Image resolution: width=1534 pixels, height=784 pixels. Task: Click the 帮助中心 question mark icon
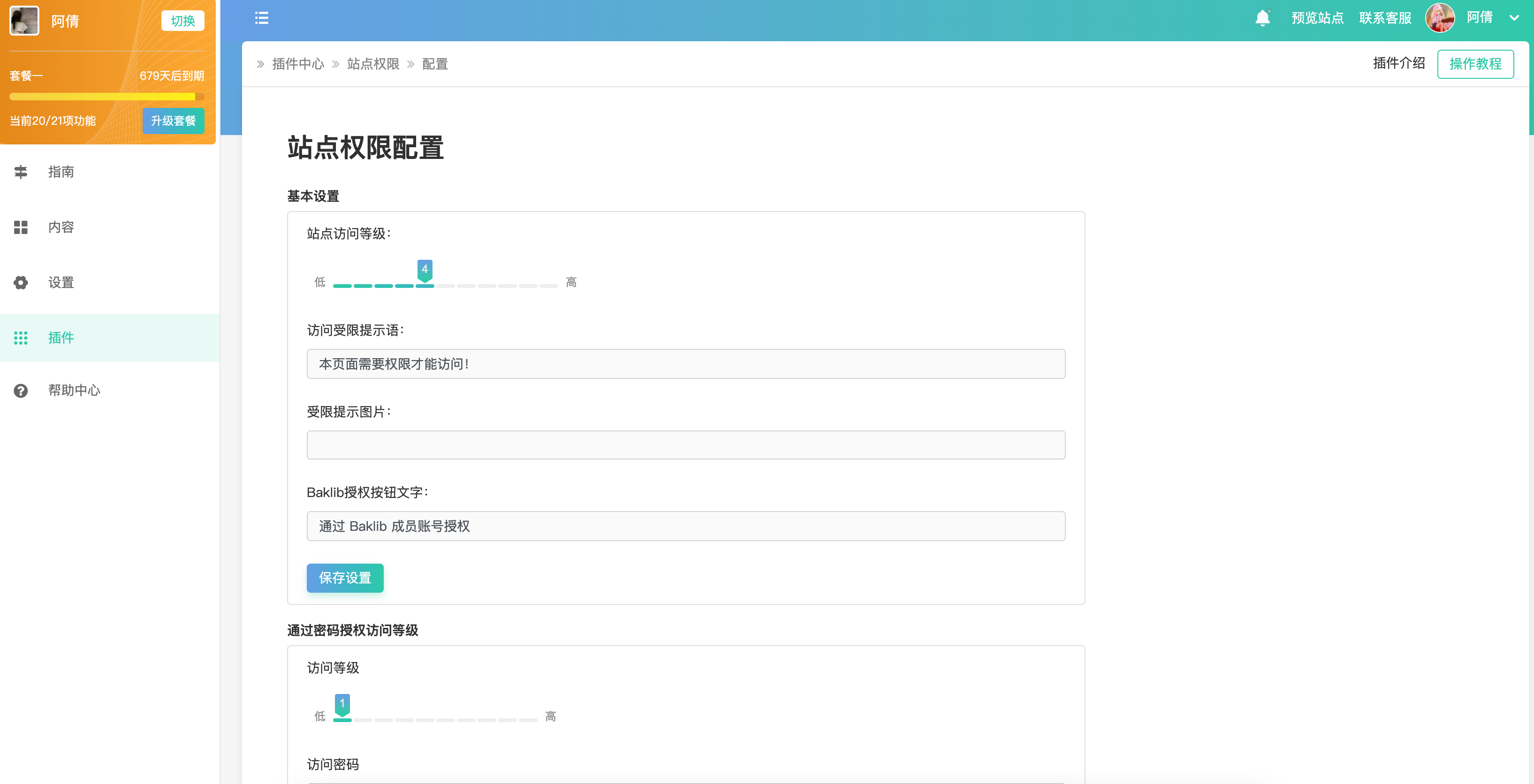21,391
